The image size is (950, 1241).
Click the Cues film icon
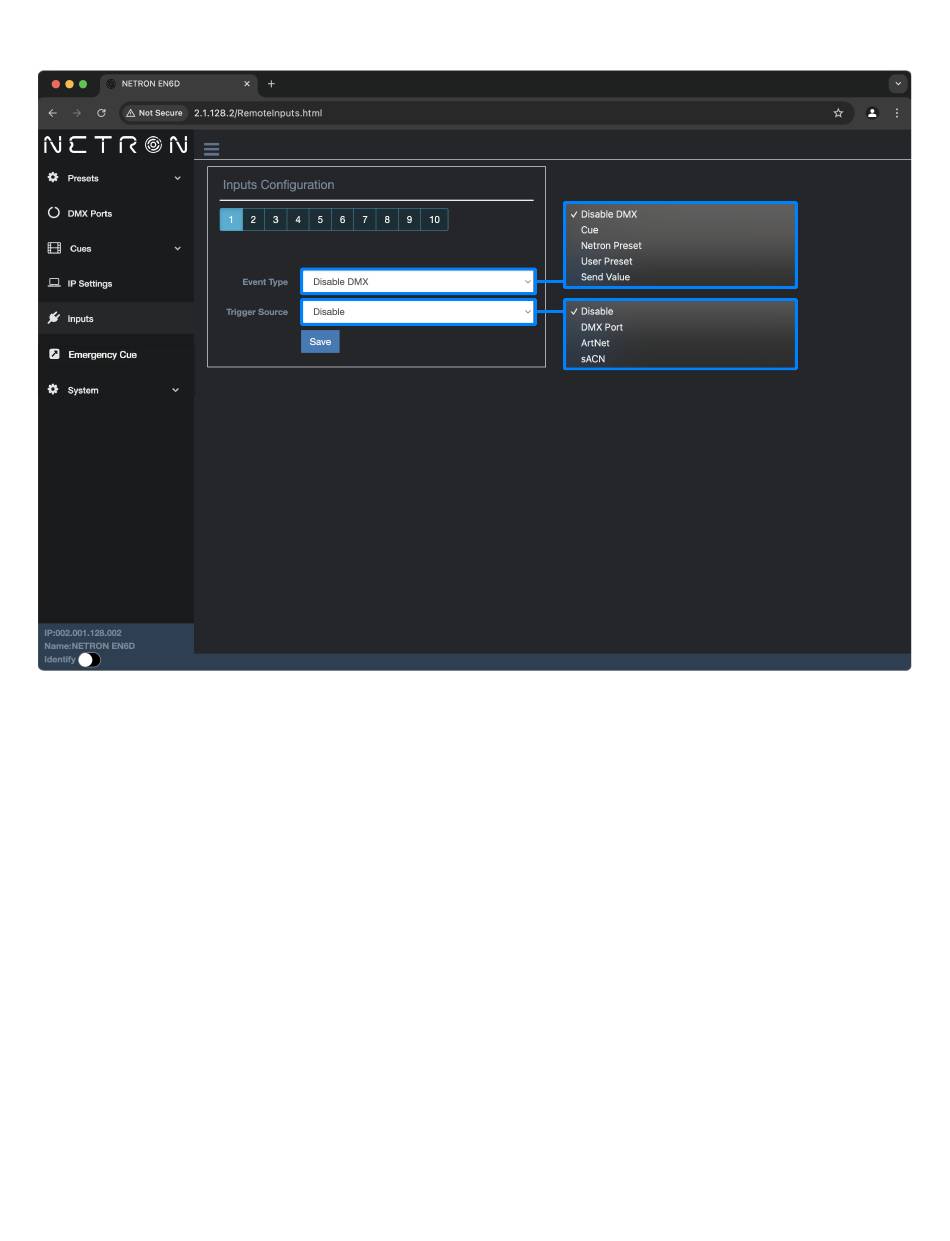coord(54,248)
